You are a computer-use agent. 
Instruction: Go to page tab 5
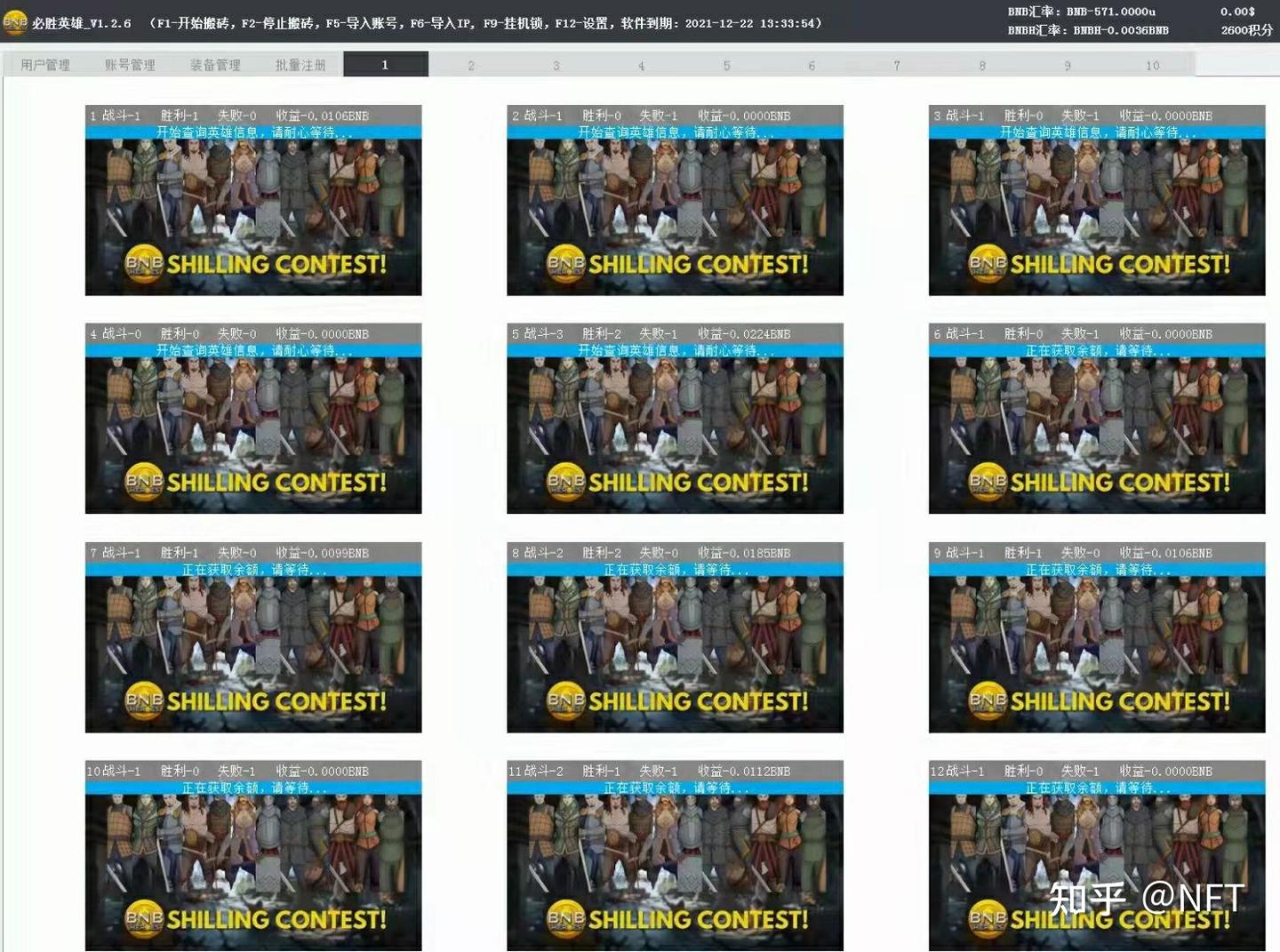(x=726, y=65)
